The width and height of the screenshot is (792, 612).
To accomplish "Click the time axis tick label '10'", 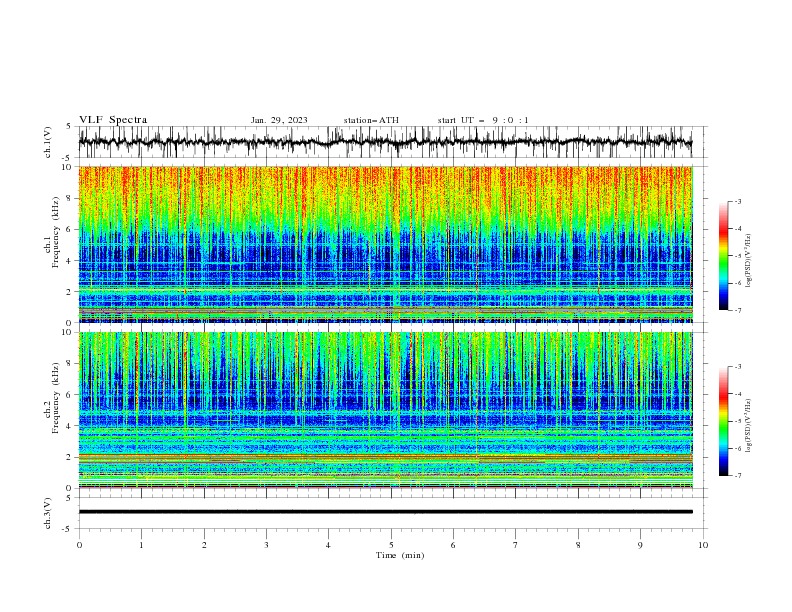I will pyautogui.click(x=703, y=545).
